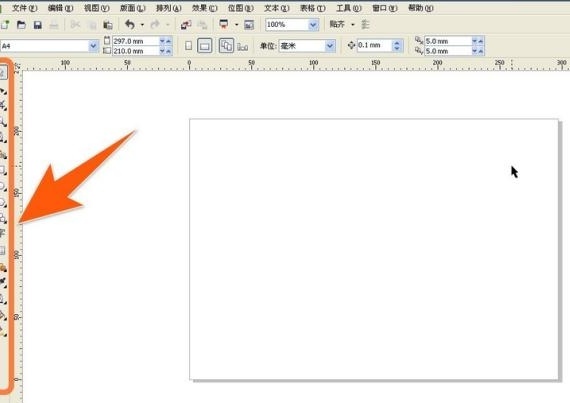
Task: Click the 0.1 mm nudge offset stepper arrows
Action: tap(397, 45)
